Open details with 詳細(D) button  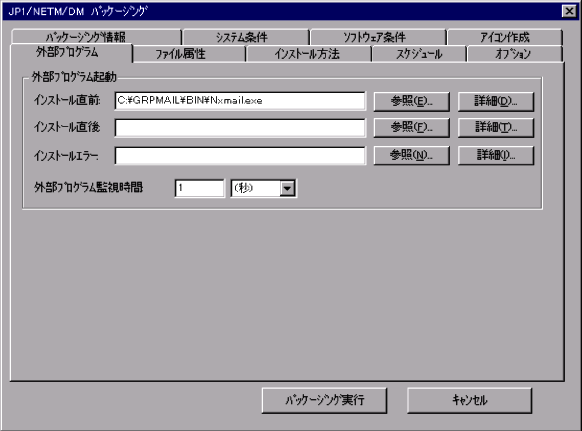[496, 101]
